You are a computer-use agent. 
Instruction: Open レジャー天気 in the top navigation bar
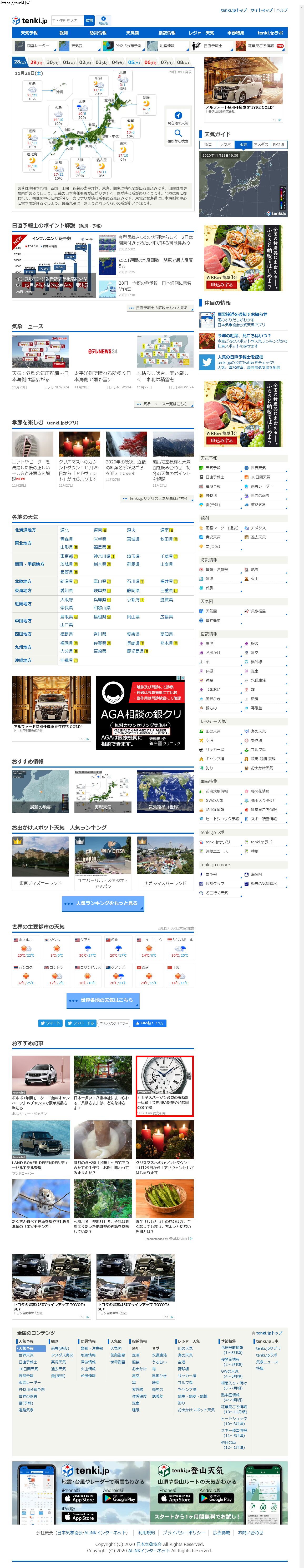pyautogui.click(x=201, y=33)
